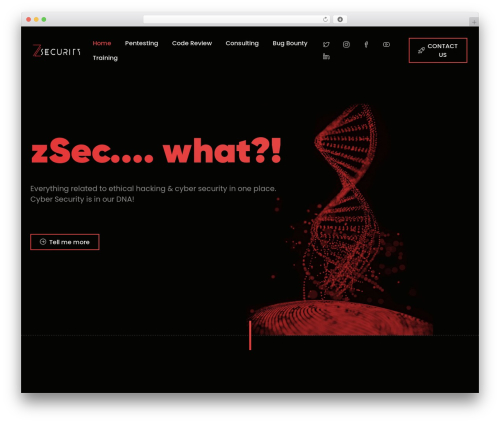Open a new browser tab with the plus button
The width and height of the screenshot is (500, 423).
[474, 22]
